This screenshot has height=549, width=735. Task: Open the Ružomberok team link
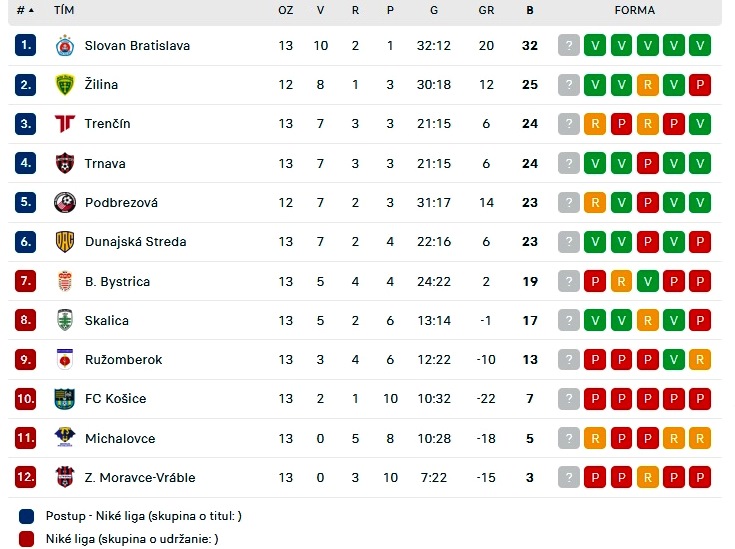tap(123, 360)
